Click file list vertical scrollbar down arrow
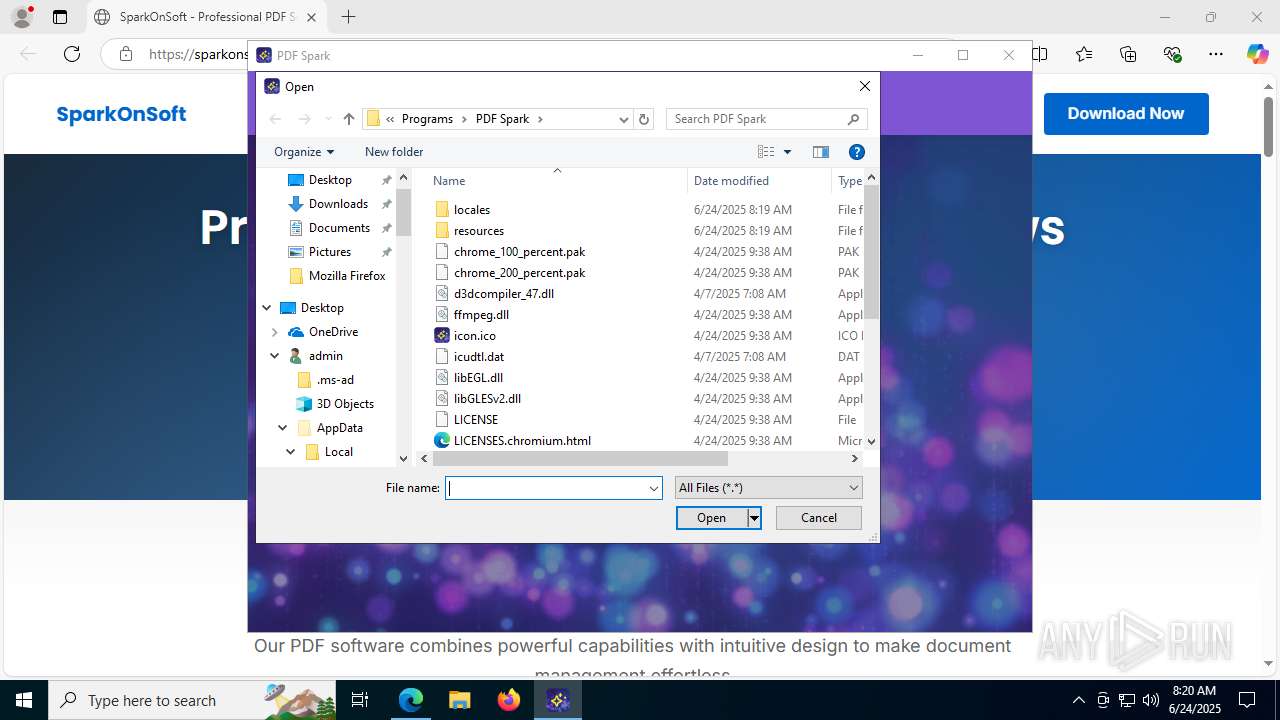1280x720 pixels. (x=871, y=441)
